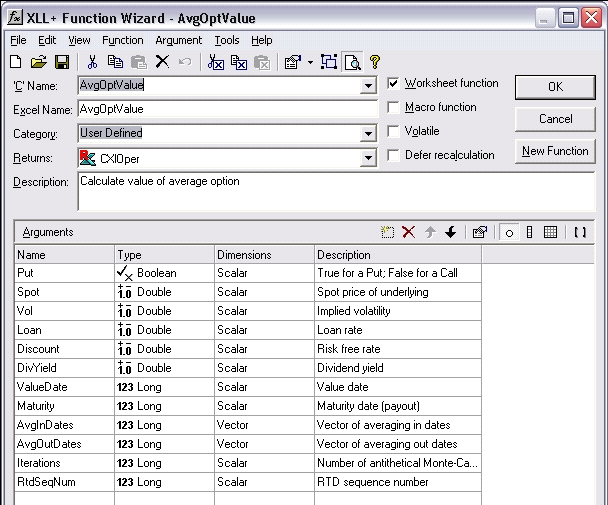Click the red delete argument icon

pos(408,232)
